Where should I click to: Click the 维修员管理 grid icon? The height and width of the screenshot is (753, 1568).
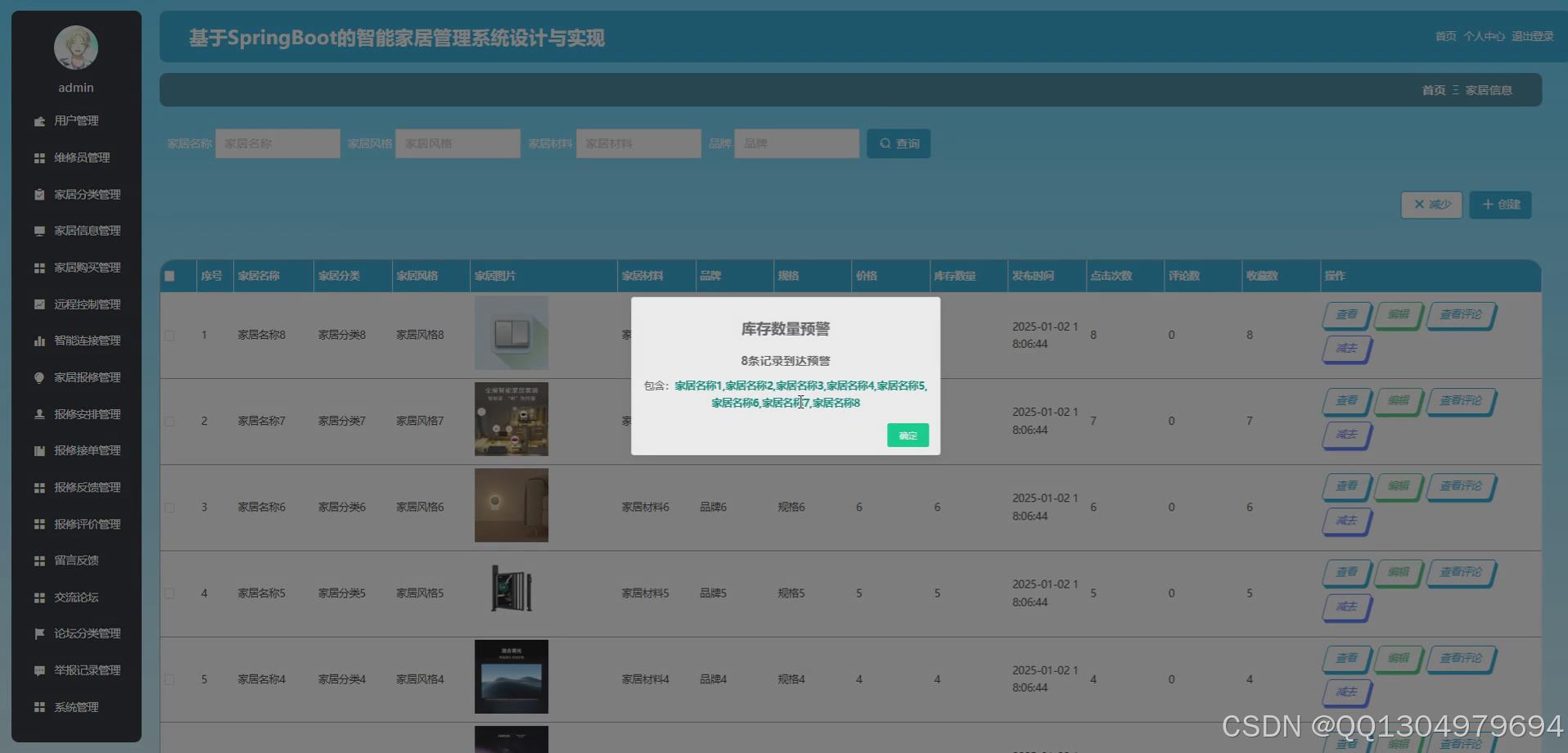pyautogui.click(x=39, y=158)
